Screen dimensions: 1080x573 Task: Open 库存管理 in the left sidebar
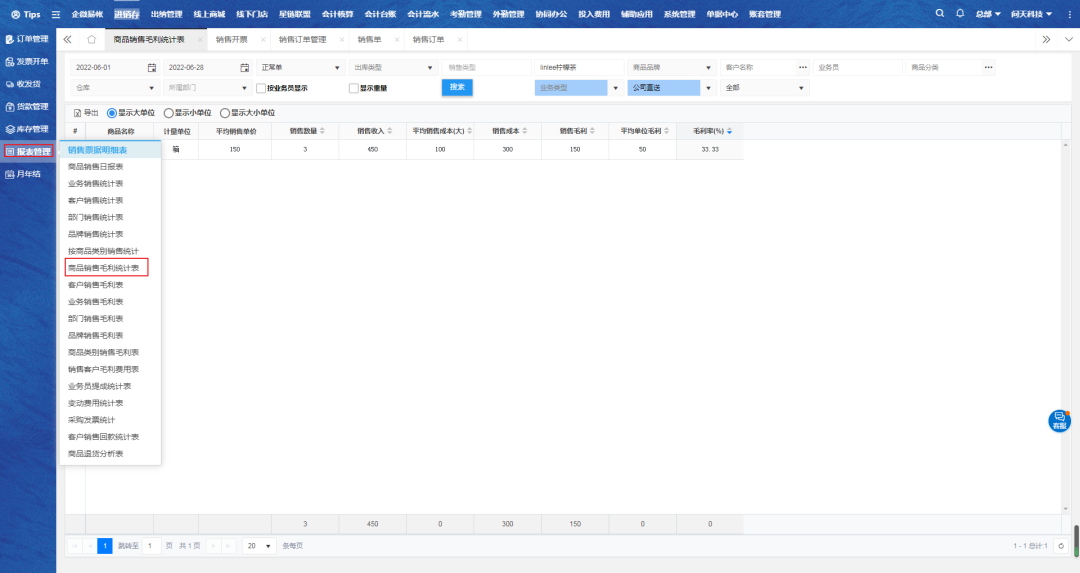27,129
